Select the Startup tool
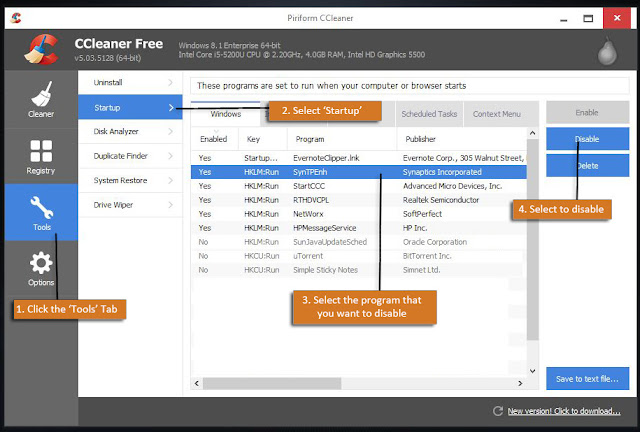 pyautogui.click(x=130, y=107)
